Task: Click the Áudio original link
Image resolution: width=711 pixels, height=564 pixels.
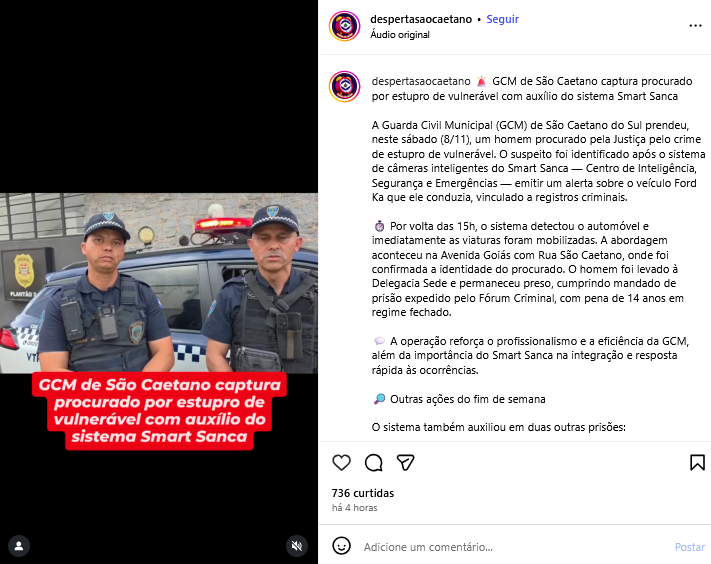Action: (x=399, y=34)
